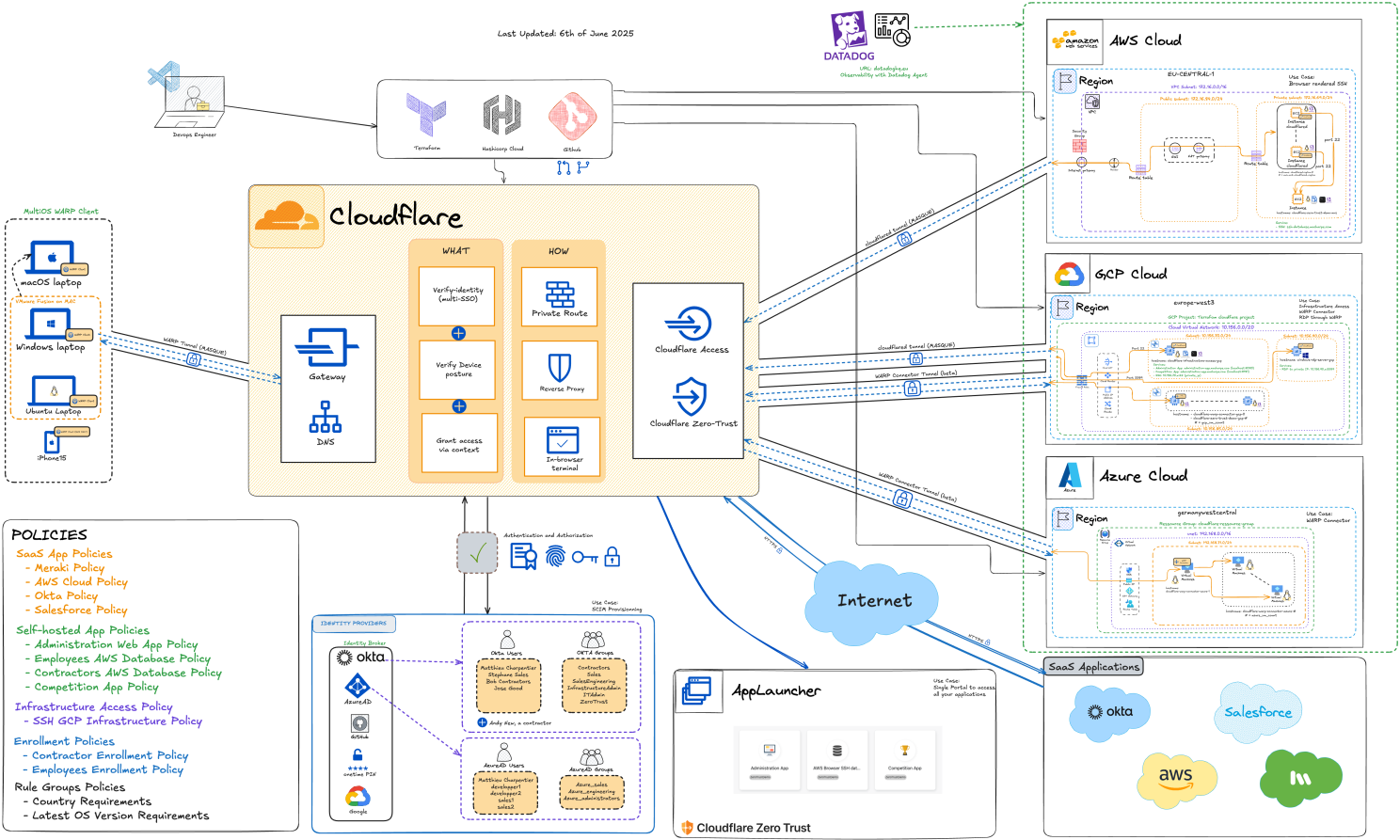The image size is (1400, 840).
Task: Click 'Contractors AWS Database Policy' text
Action: point(128,673)
